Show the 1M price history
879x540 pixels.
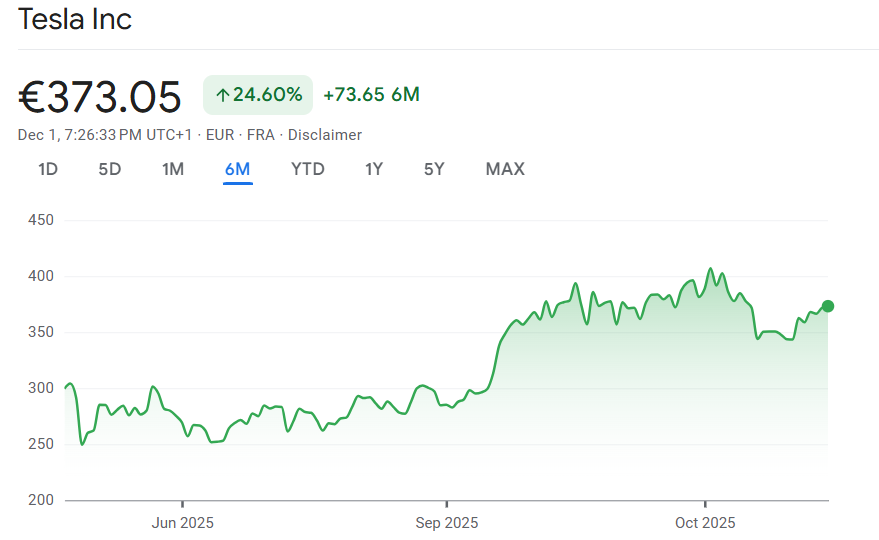click(x=173, y=169)
